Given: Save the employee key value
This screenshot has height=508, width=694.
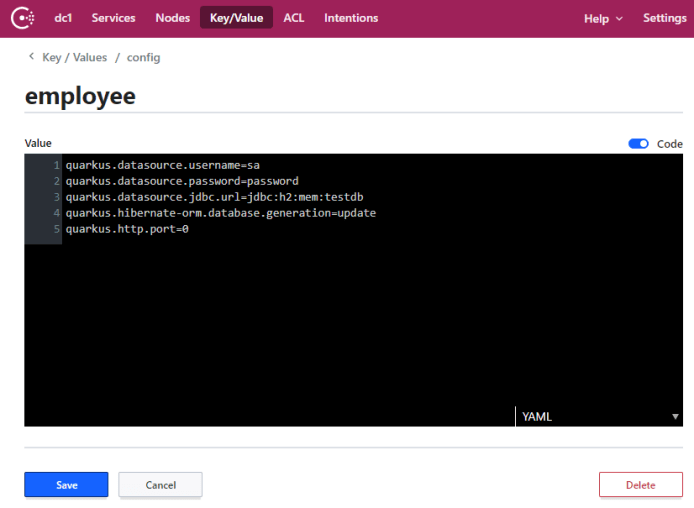Looking at the screenshot, I should (66, 485).
